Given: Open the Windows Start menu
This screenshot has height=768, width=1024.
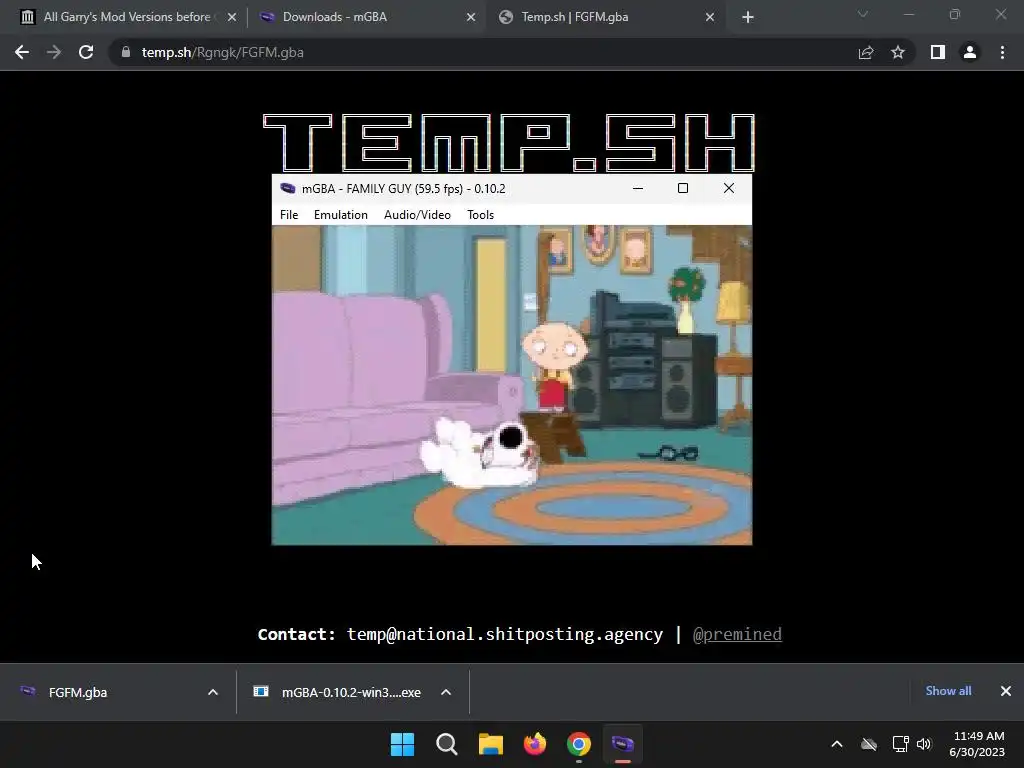Looking at the screenshot, I should (x=402, y=744).
